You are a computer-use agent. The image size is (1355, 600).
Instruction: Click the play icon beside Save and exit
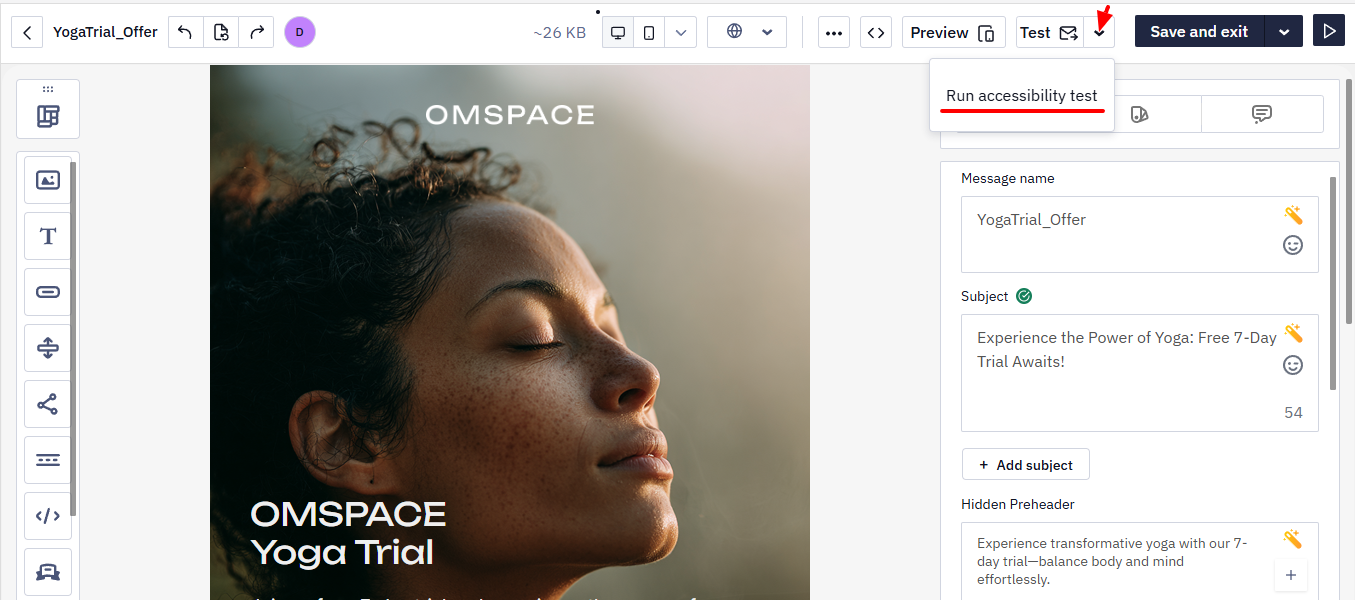[x=1329, y=32]
